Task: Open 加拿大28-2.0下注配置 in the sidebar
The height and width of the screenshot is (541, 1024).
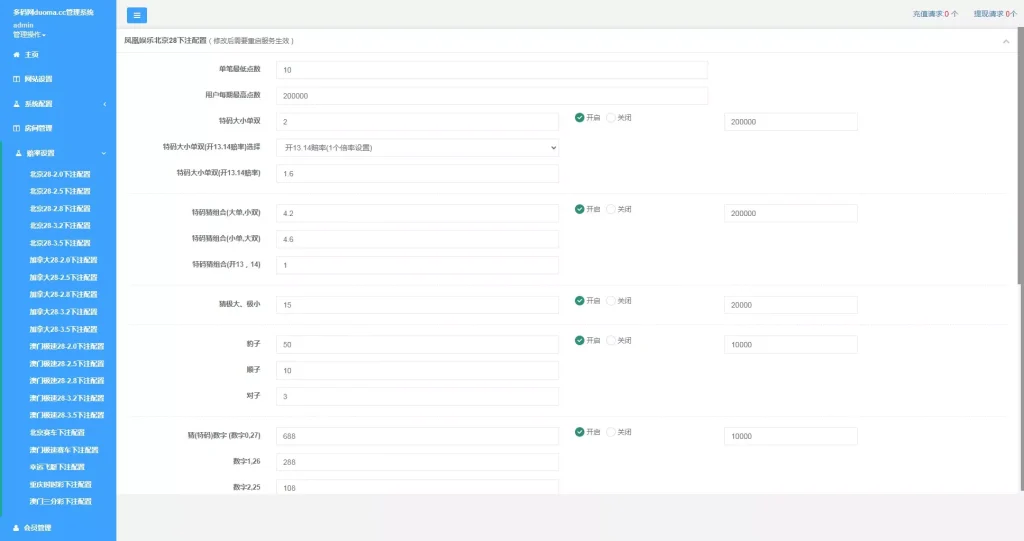Action: pos(63,260)
